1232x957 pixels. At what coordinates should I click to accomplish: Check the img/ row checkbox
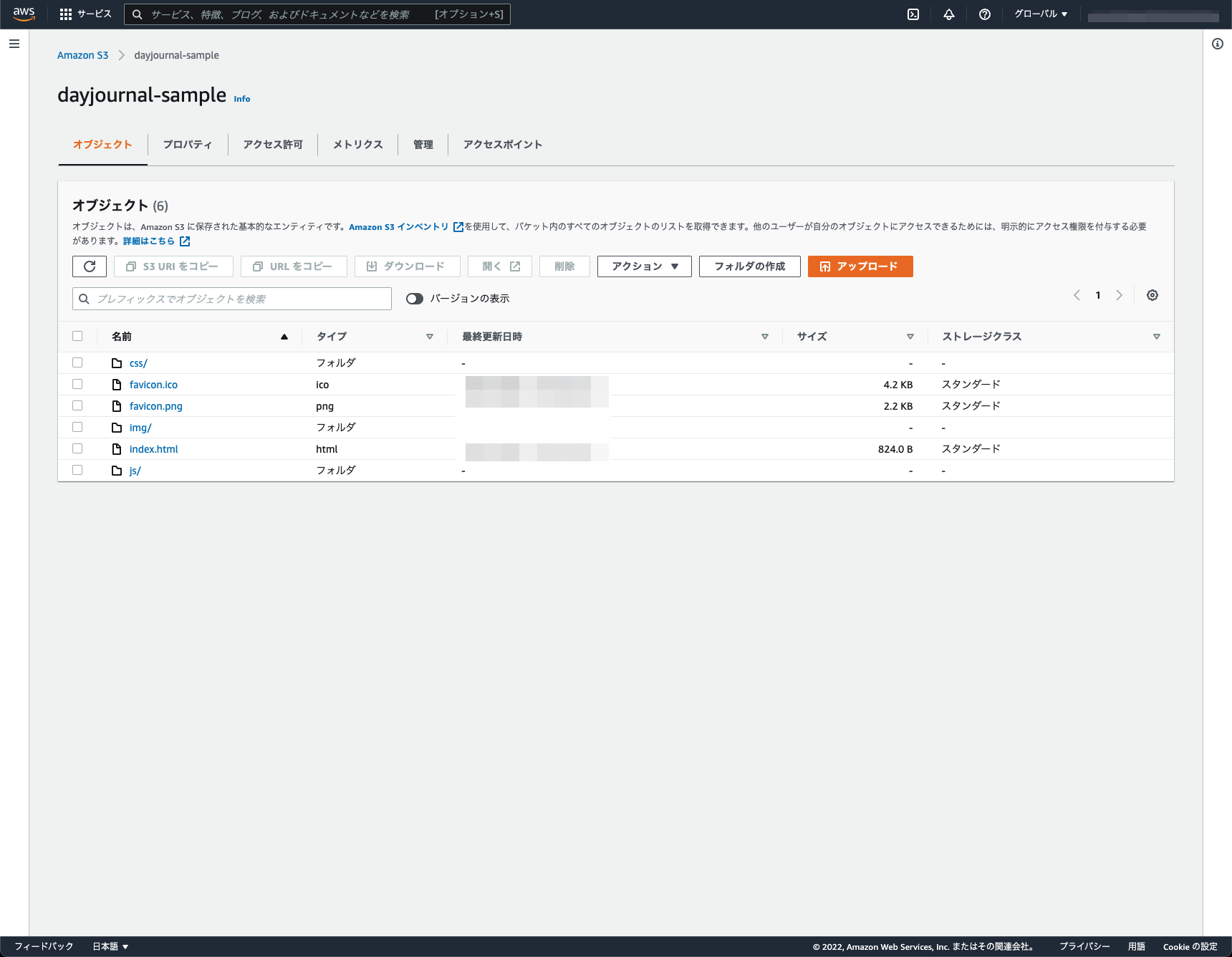click(x=77, y=427)
